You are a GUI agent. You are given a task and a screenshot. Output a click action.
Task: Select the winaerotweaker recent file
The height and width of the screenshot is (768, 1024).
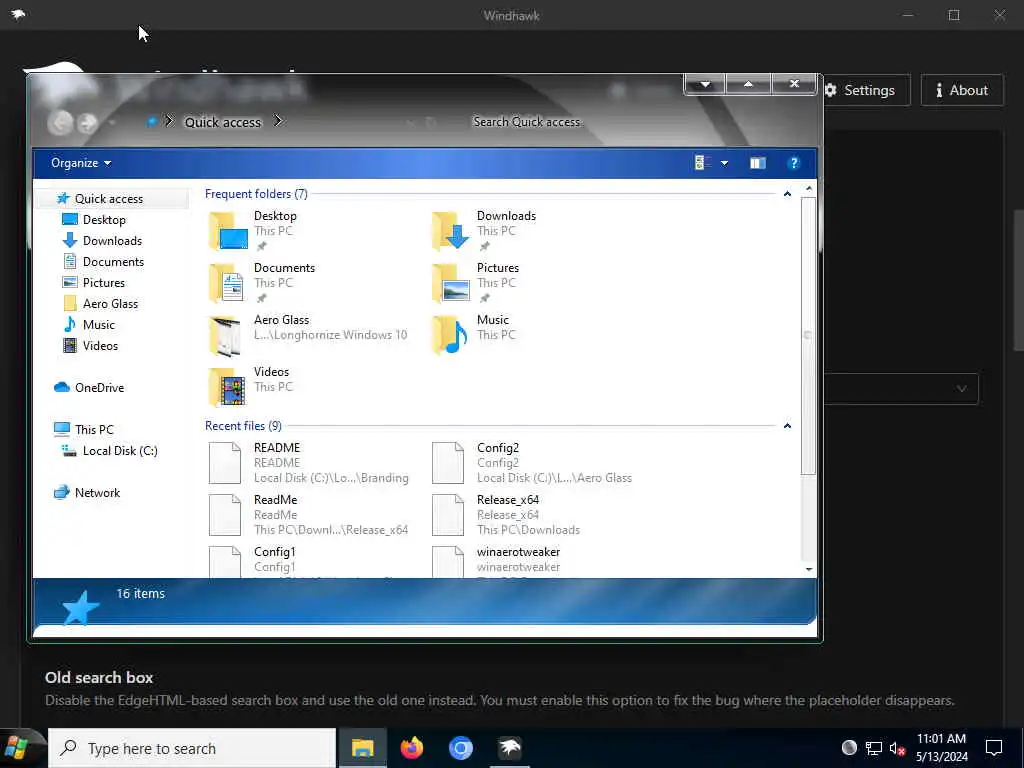498,560
